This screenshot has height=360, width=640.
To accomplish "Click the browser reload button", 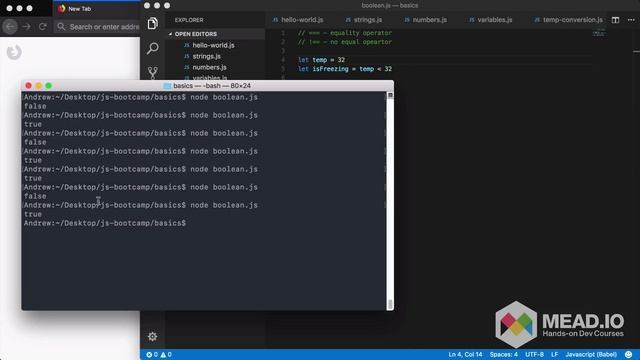I will [42, 27].
